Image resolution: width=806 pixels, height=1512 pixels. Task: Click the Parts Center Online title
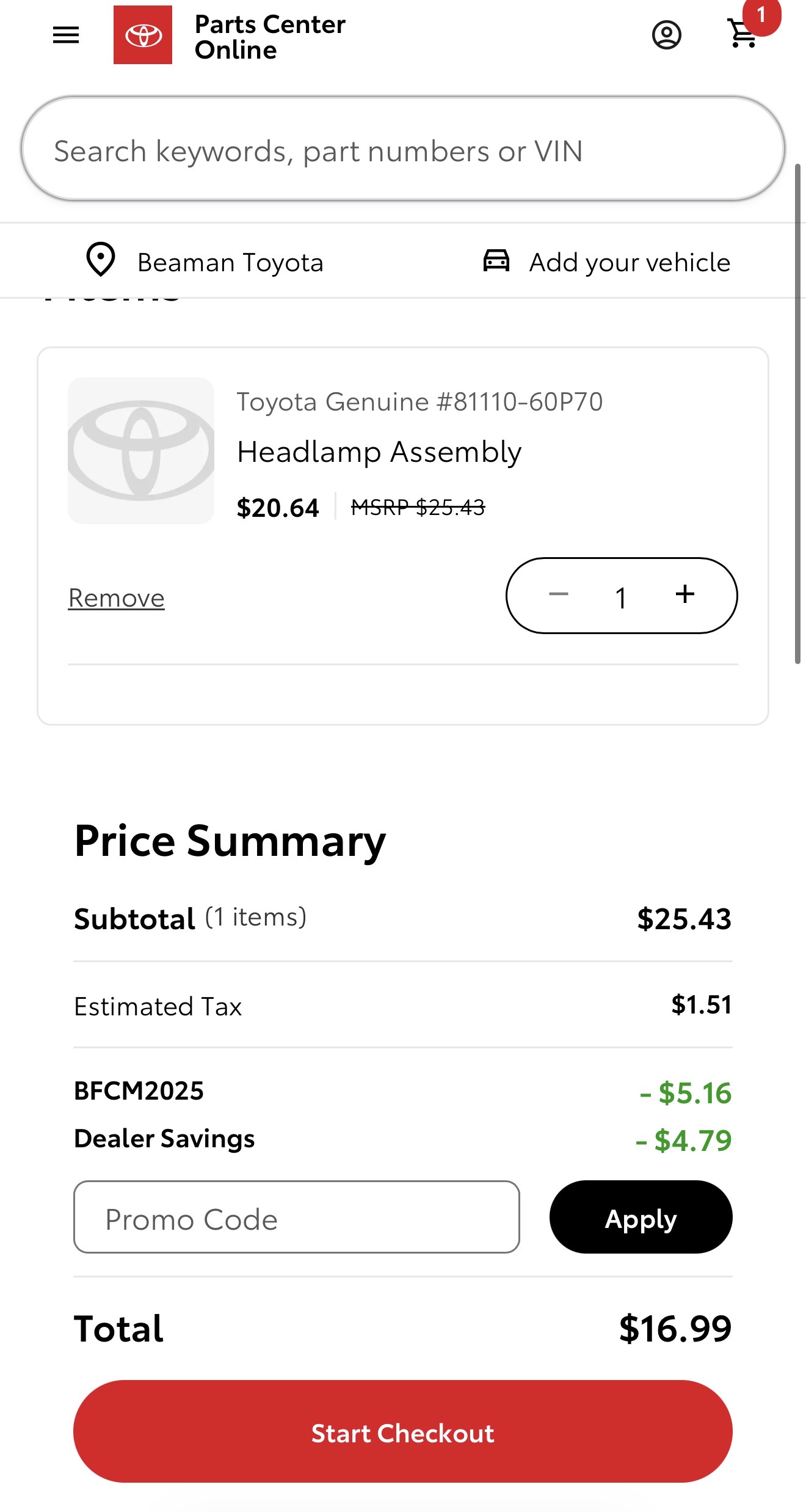click(x=270, y=37)
